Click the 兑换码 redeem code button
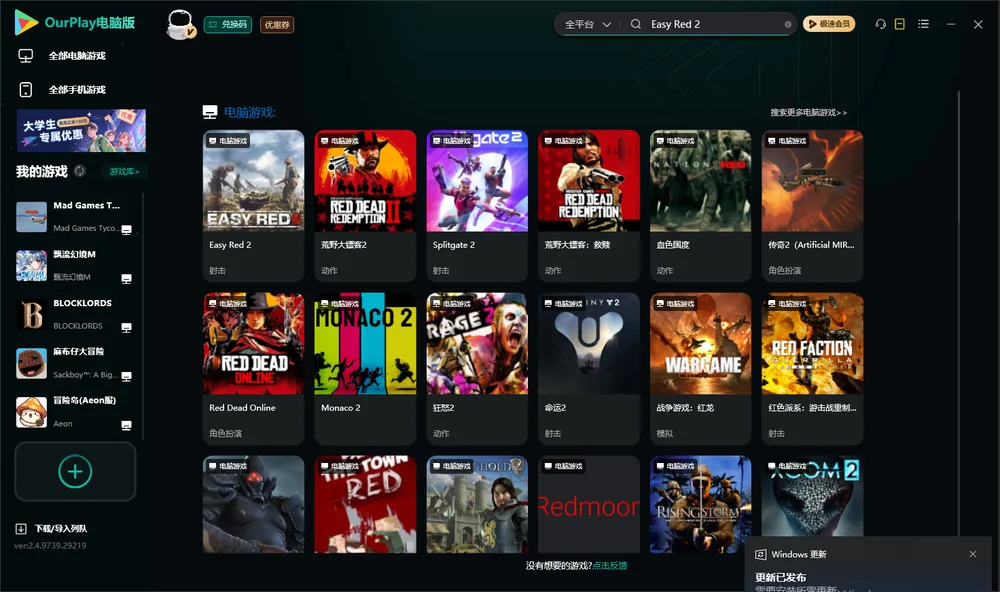Image resolution: width=1000 pixels, height=592 pixels. 228,24
